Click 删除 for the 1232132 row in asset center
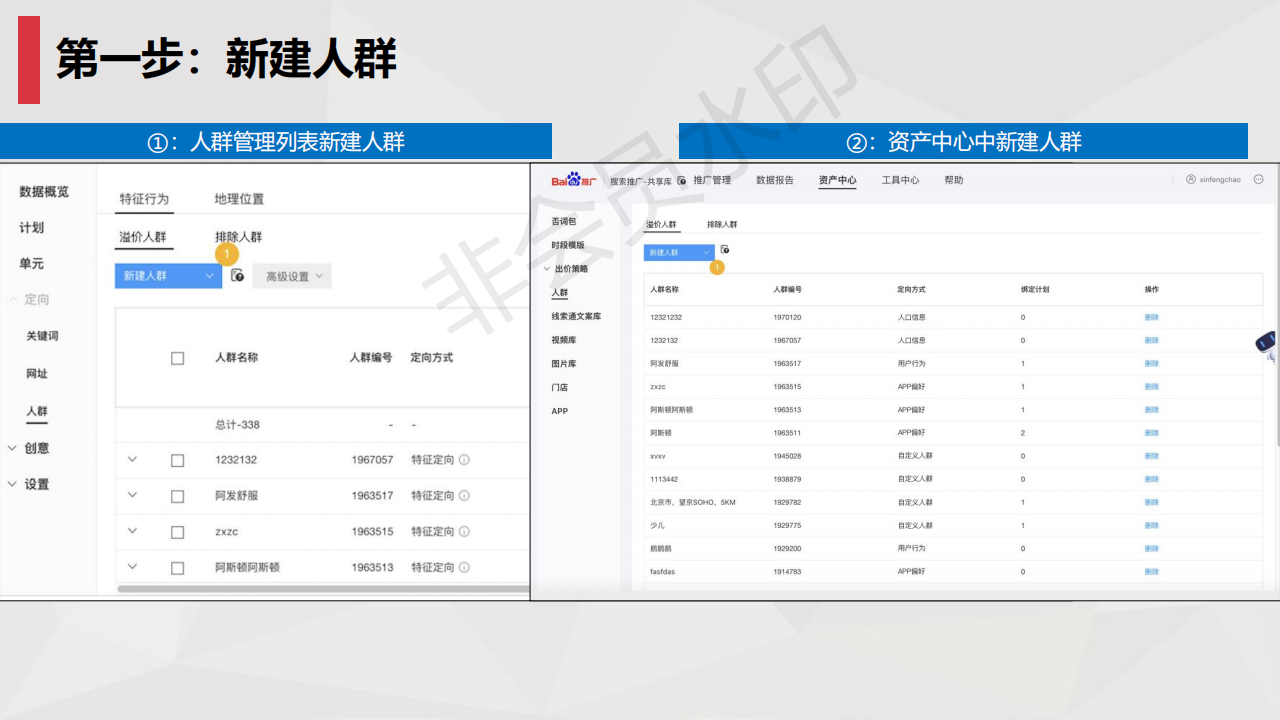 tap(1152, 340)
